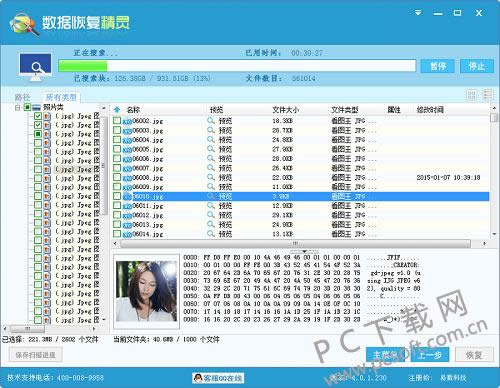Image resolution: width=500 pixels, height=388 pixels.
Task: Check the box for 06013.jpg
Action: click(x=117, y=224)
